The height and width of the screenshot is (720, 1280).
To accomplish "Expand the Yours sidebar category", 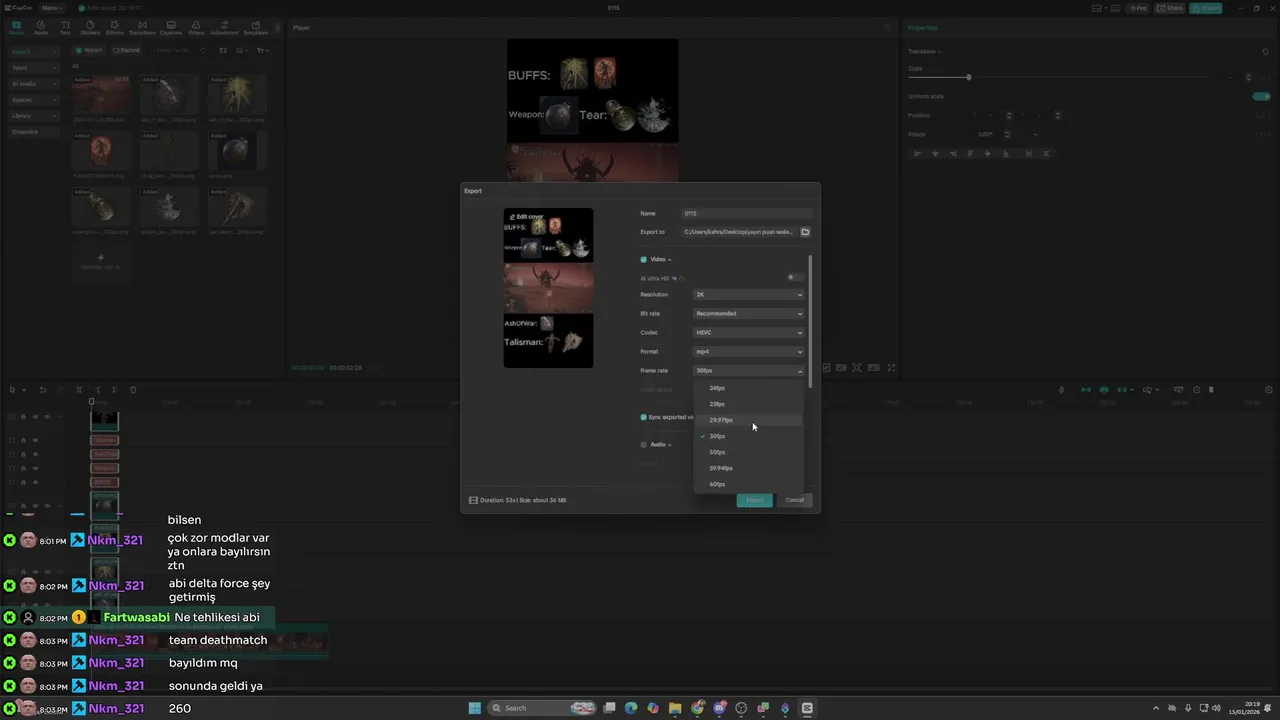I will 33,68.
